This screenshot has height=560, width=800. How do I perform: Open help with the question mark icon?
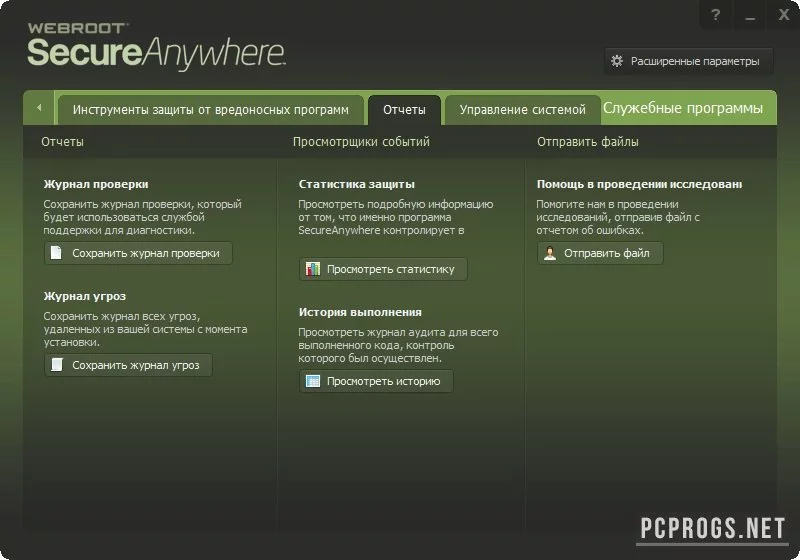pos(716,15)
